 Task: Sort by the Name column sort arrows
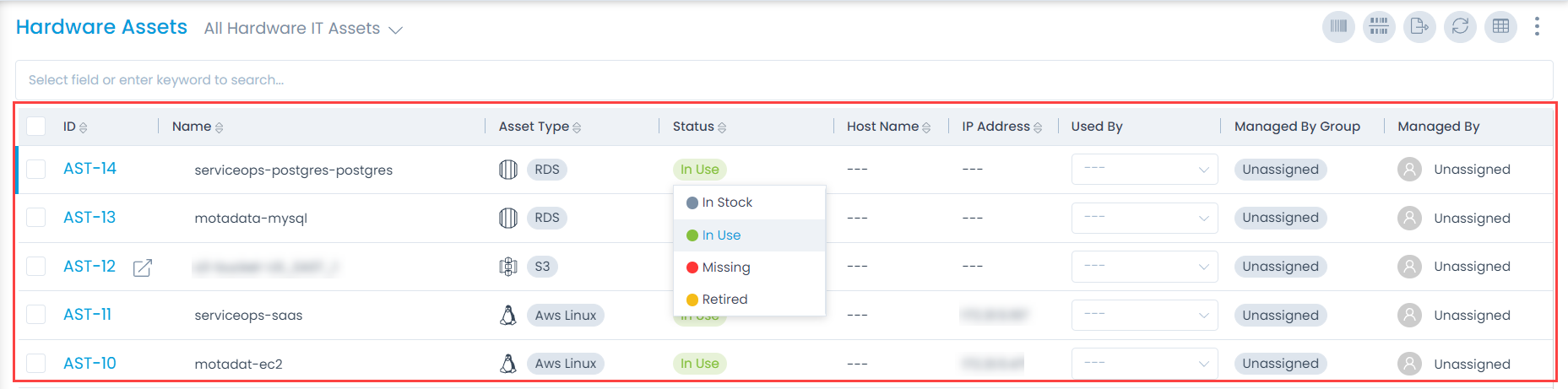[x=220, y=127]
